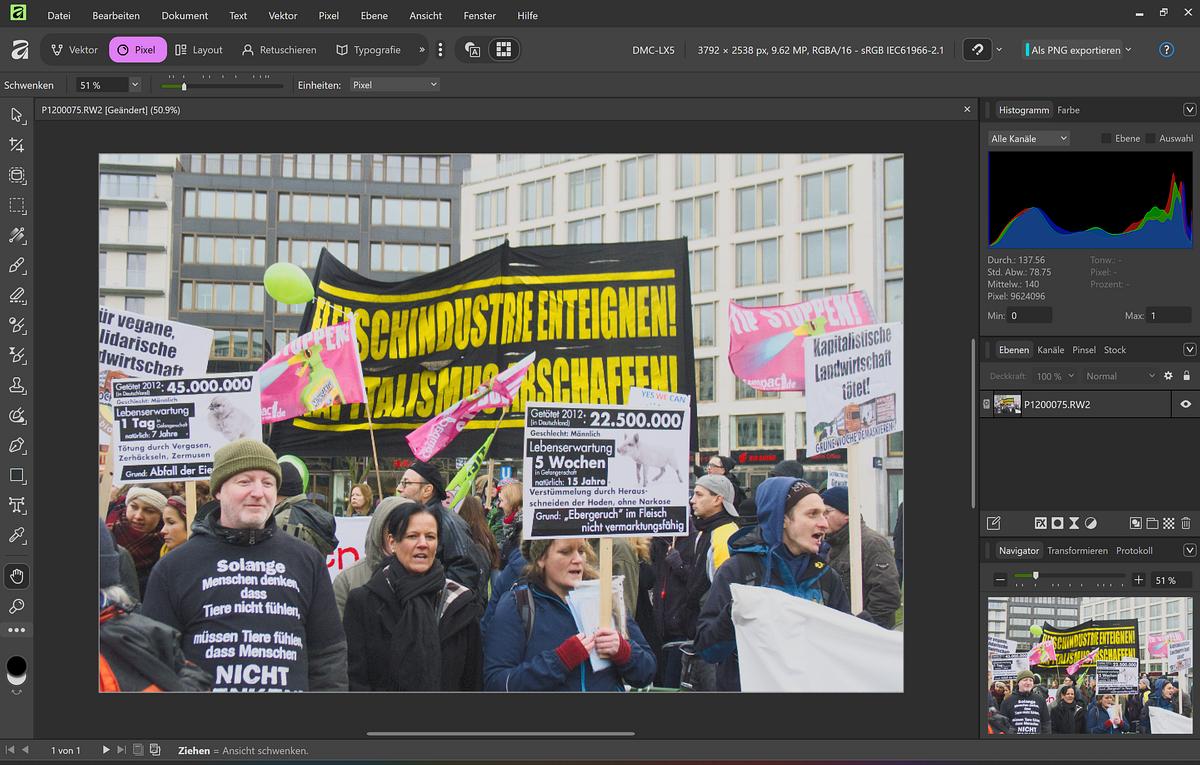Select the clone stamp tool
Image resolution: width=1200 pixels, height=765 pixels.
[17, 384]
